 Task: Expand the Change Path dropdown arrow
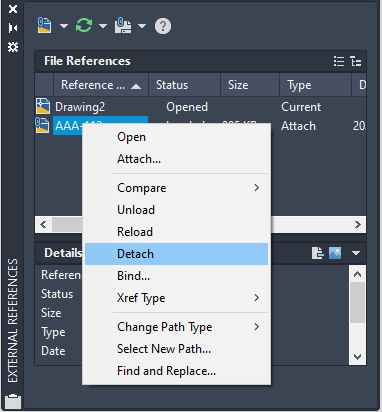(x=142, y=26)
